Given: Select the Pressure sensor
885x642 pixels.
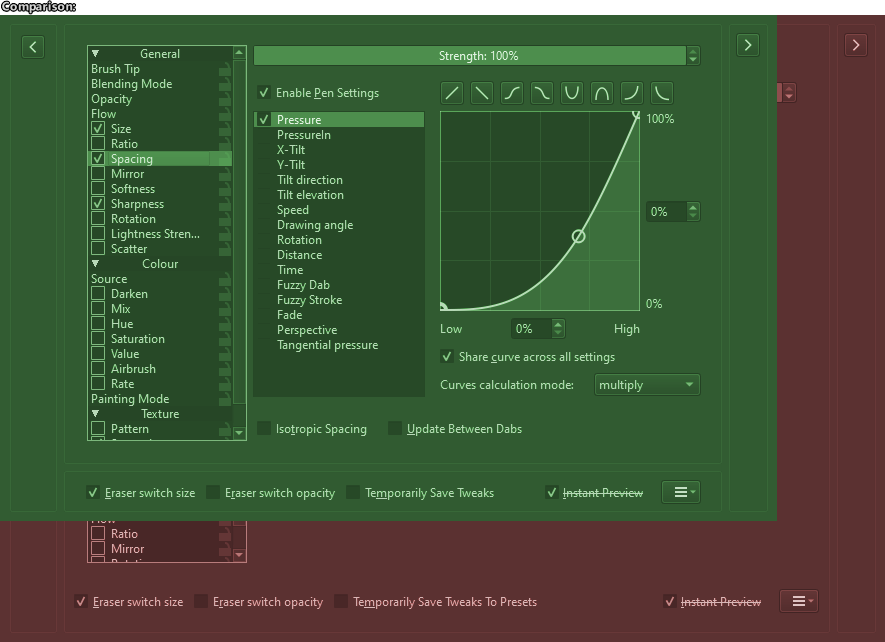Looking at the screenshot, I should click(339, 120).
